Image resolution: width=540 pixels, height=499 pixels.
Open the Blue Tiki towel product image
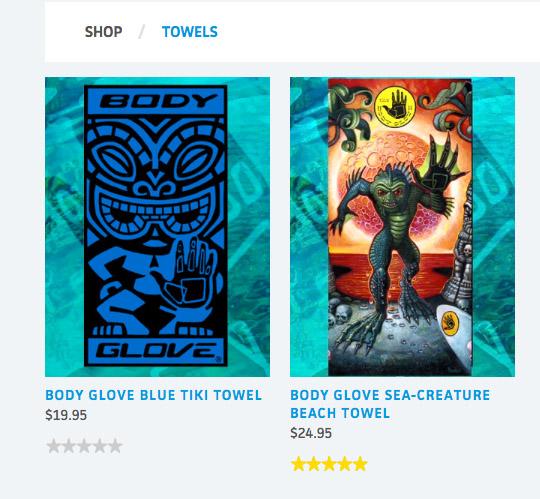(x=157, y=227)
